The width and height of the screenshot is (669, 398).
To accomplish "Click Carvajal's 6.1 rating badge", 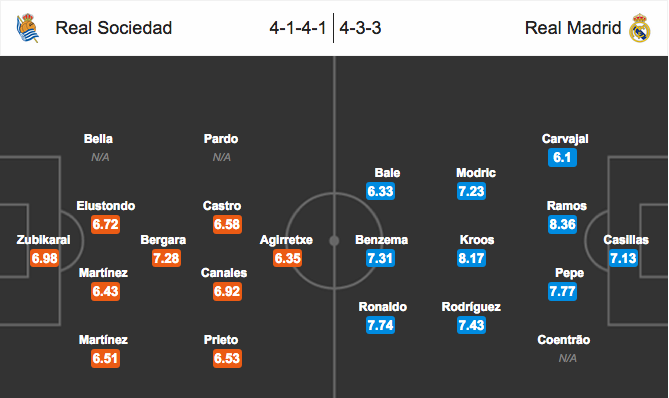I will pos(562,157).
